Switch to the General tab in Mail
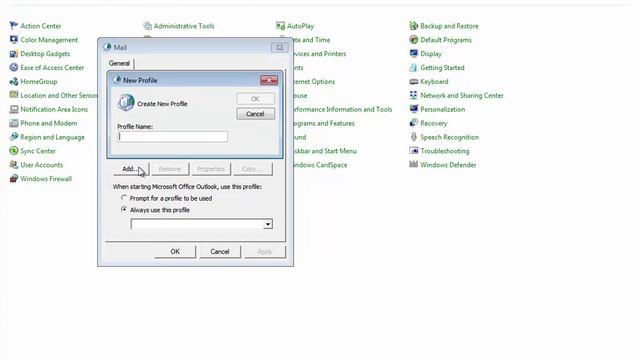The width and height of the screenshot is (640, 360). 119,63
